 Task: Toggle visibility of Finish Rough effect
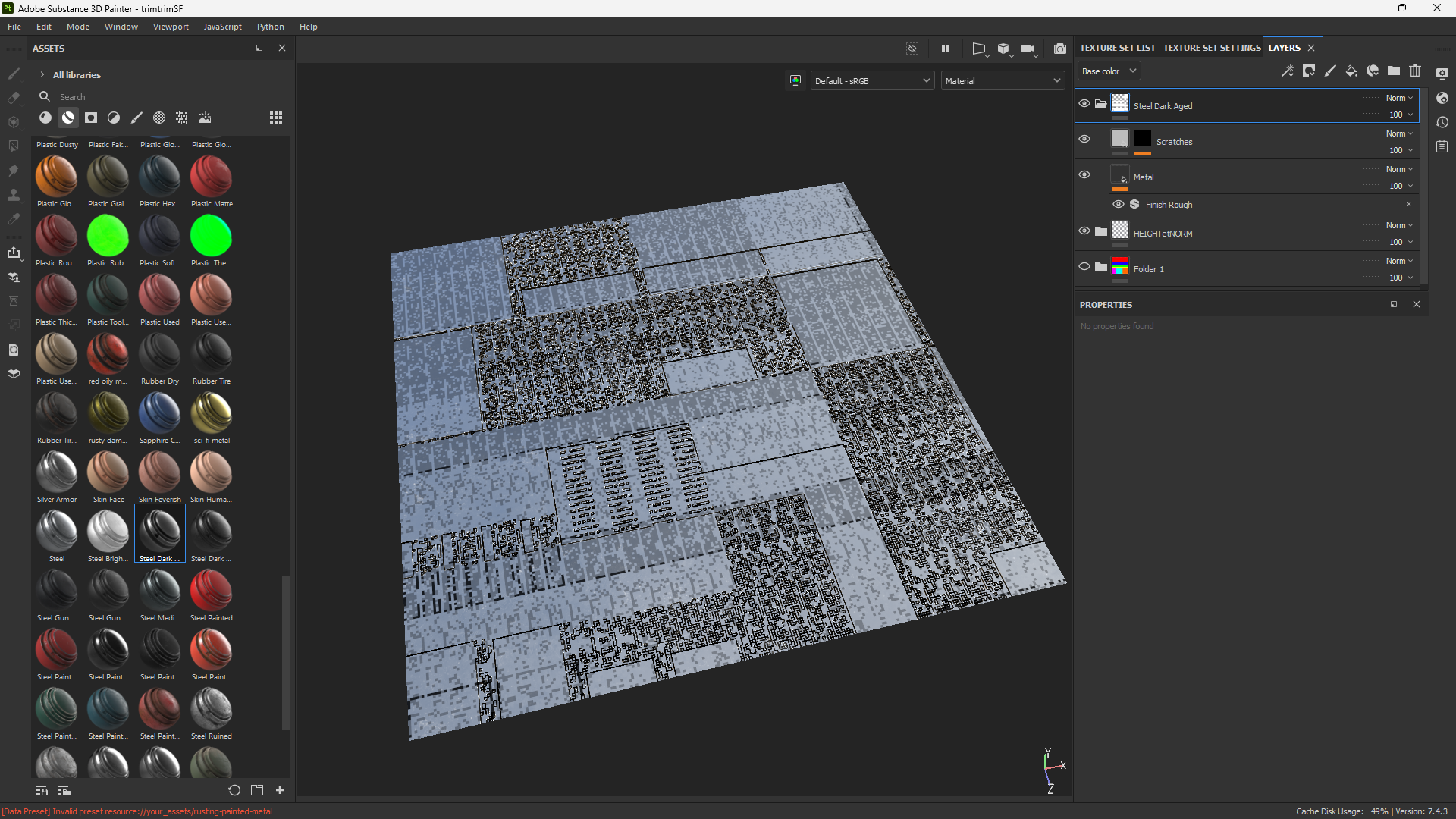[x=1119, y=204]
